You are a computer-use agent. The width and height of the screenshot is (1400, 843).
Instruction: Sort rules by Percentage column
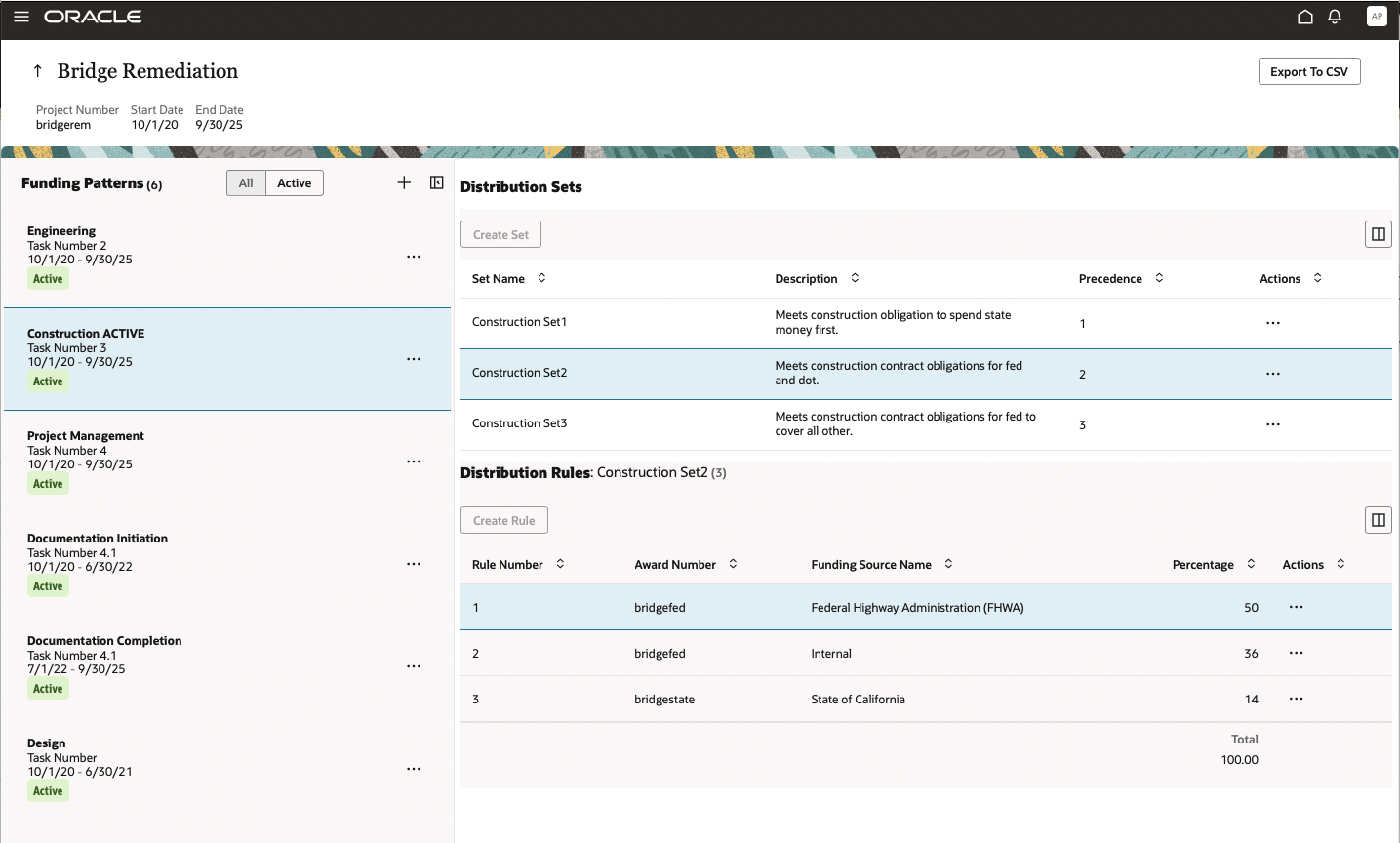coord(1251,564)
